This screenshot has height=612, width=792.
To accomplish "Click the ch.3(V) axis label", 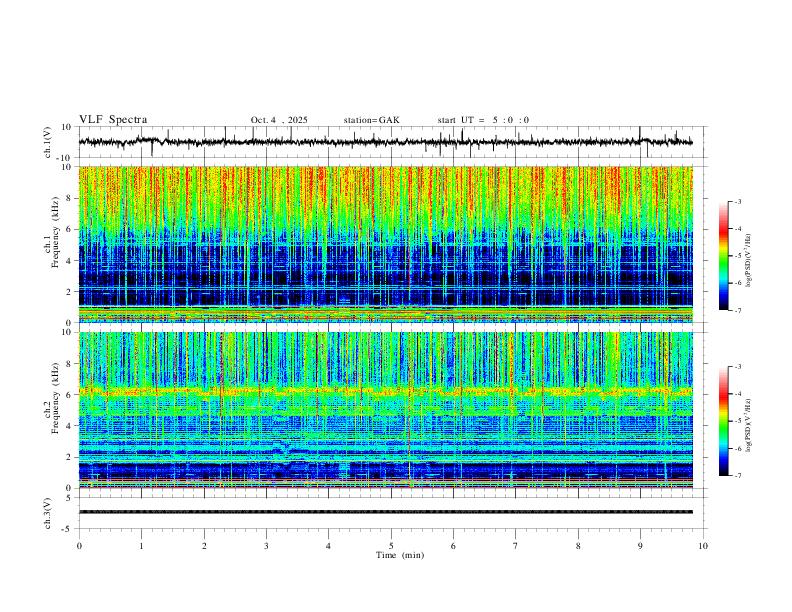I will [48, 513].
